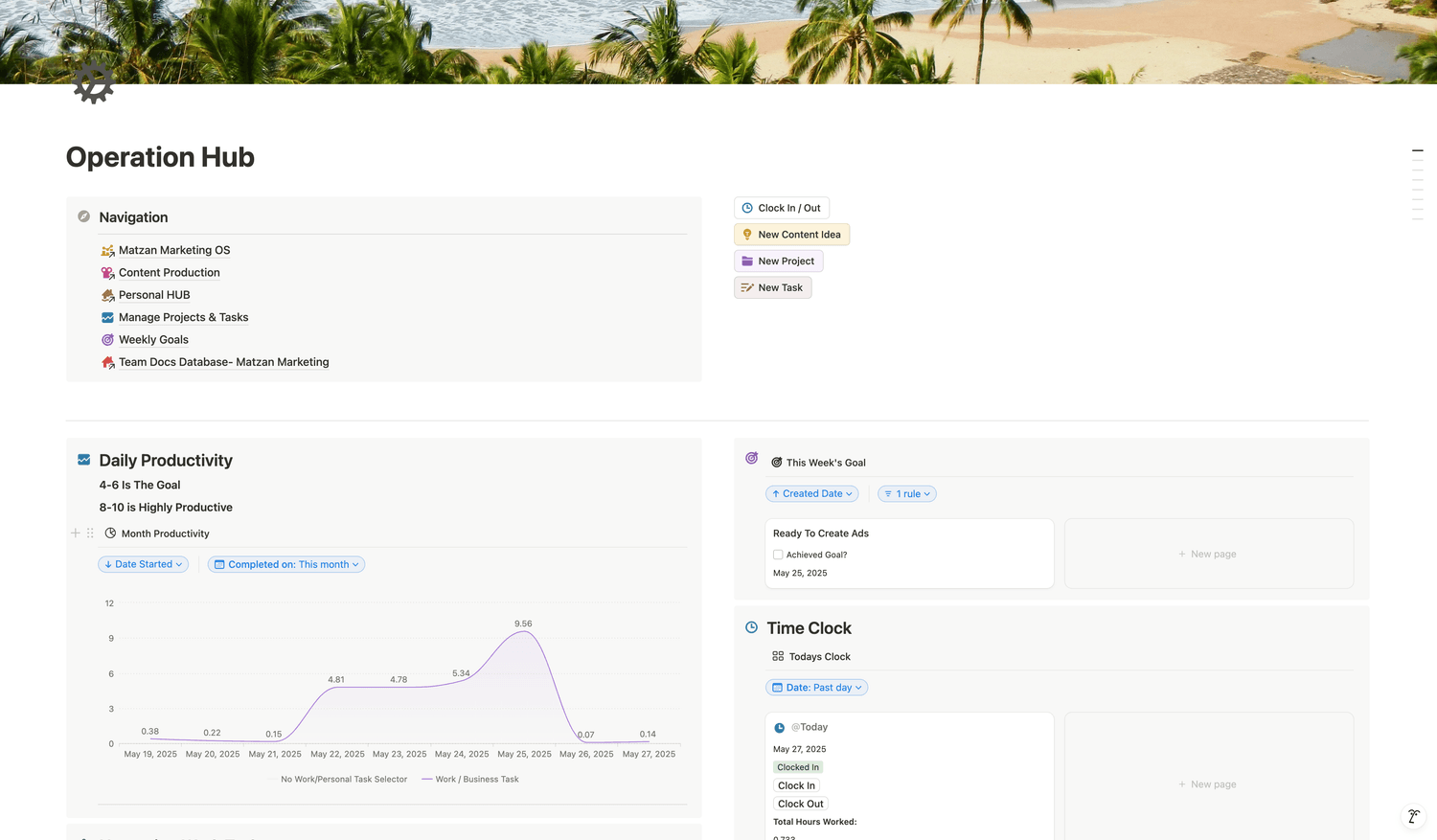Click the six-dot drag handle icon
This screenshot has height=840, width=1437.
point(90,534)
